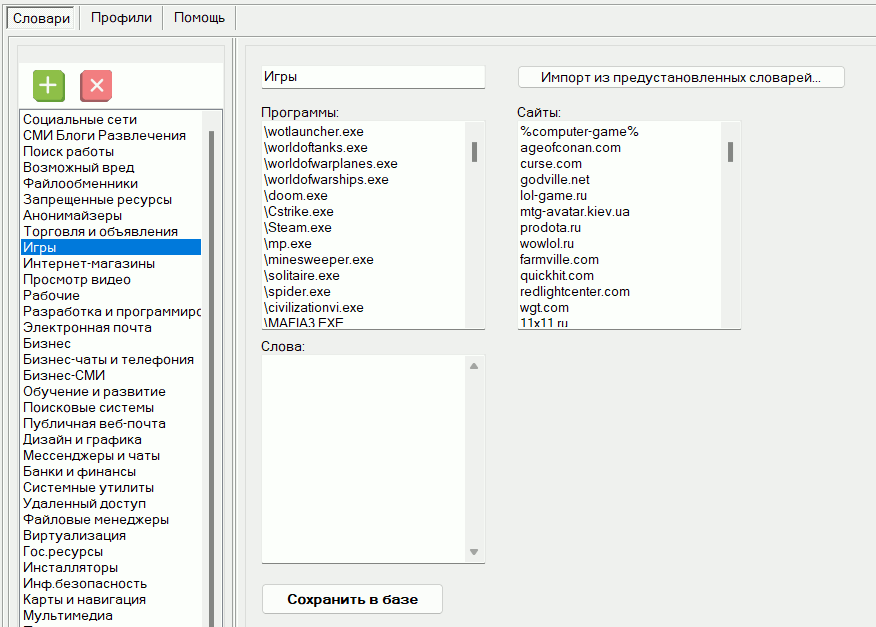Click godville.net site entry
876x627 pixels.
[x=554, y=180]
